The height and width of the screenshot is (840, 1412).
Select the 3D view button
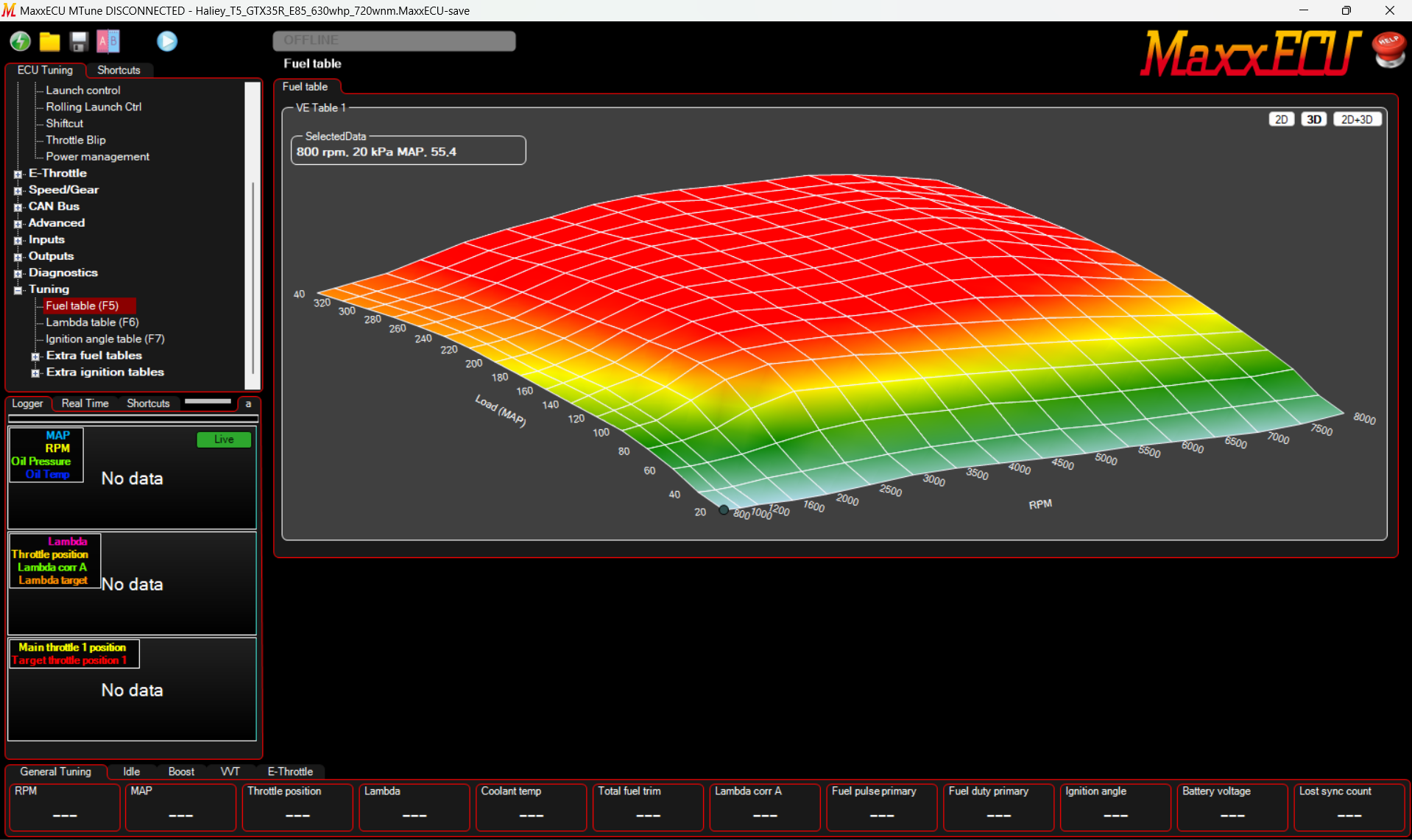pyautogui.click(x=1314, y=119)
